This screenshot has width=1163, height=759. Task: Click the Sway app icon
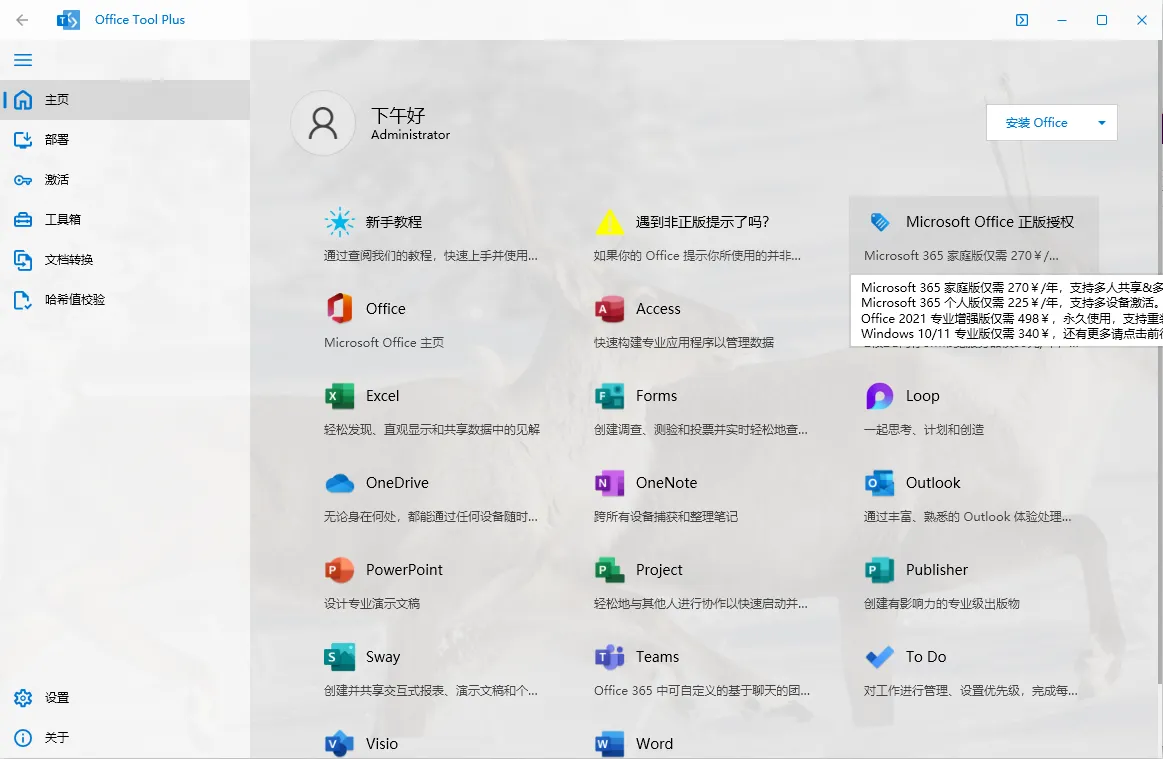tap(340, 657)
